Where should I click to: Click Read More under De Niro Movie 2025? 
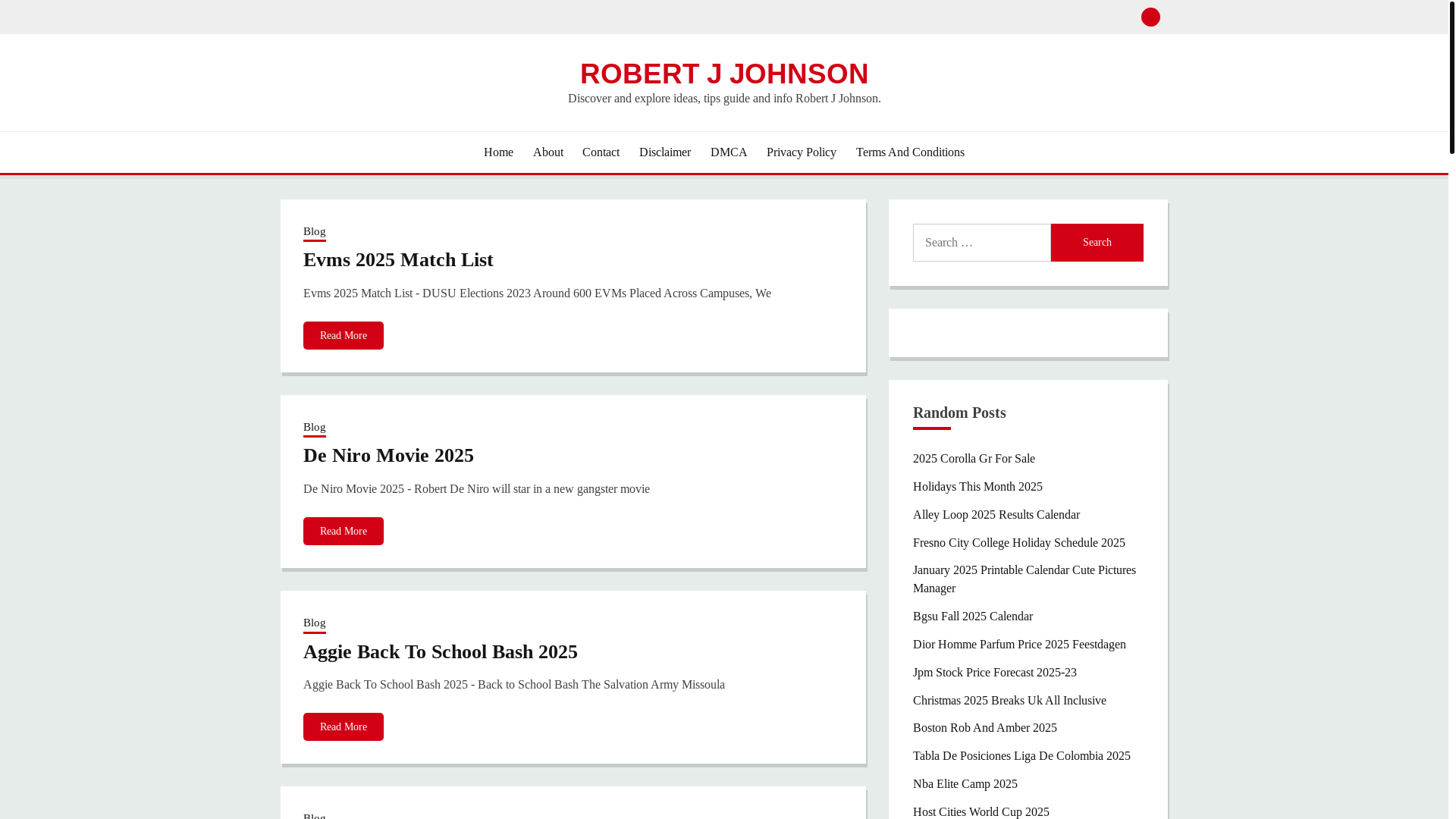(344, 531)
